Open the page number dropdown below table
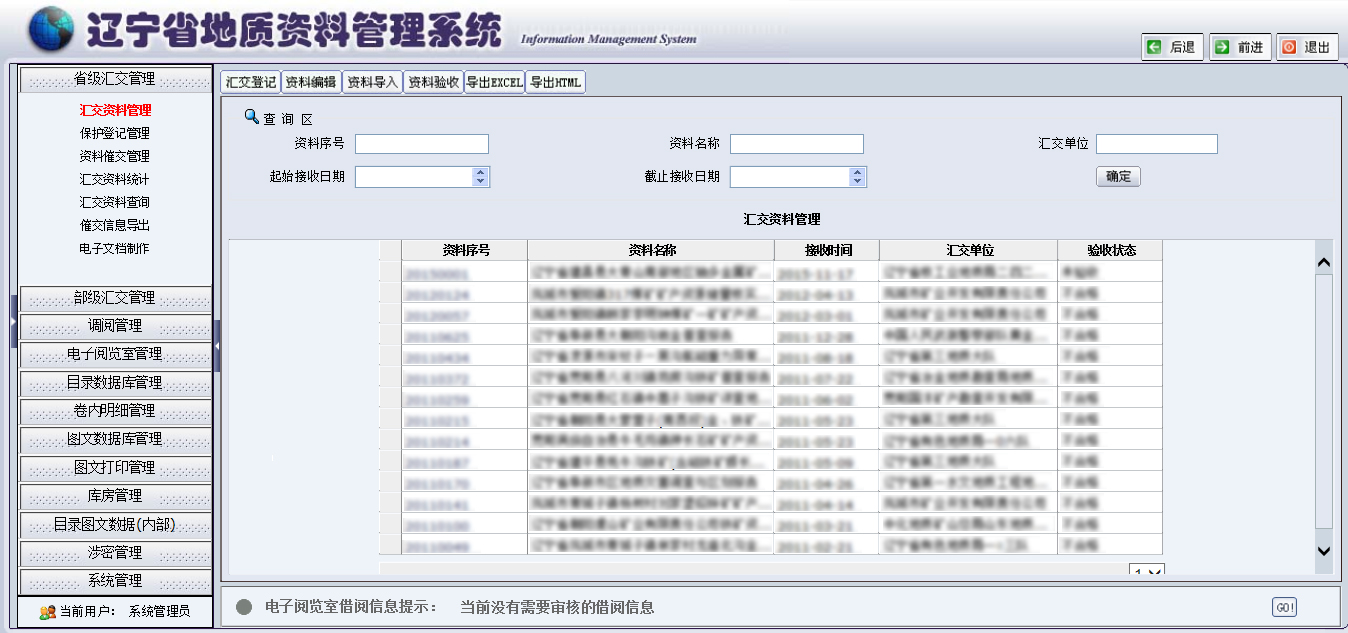The image size is (1348, 633). pyautogui.click(x=1147, y=571)
